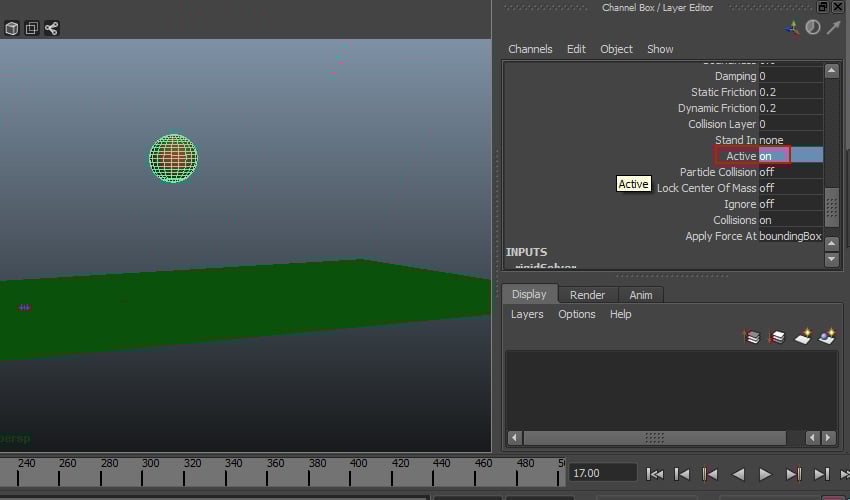The width and height of the screenshot is (850, 500).
Task: Click the Damping value field 0
Action: click(x=790, y=76)
